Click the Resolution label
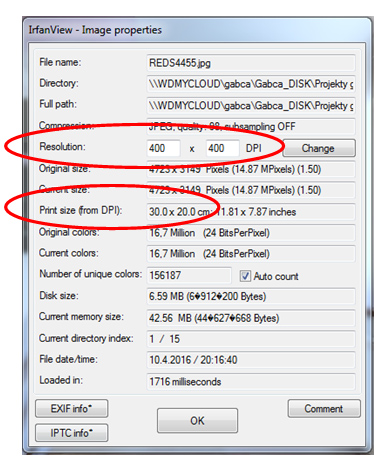 pos(62,147)
